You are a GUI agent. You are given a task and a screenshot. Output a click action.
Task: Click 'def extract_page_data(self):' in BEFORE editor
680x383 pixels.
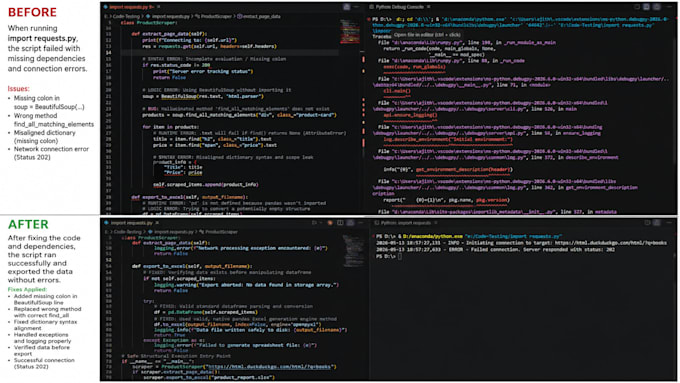[170, 34]
